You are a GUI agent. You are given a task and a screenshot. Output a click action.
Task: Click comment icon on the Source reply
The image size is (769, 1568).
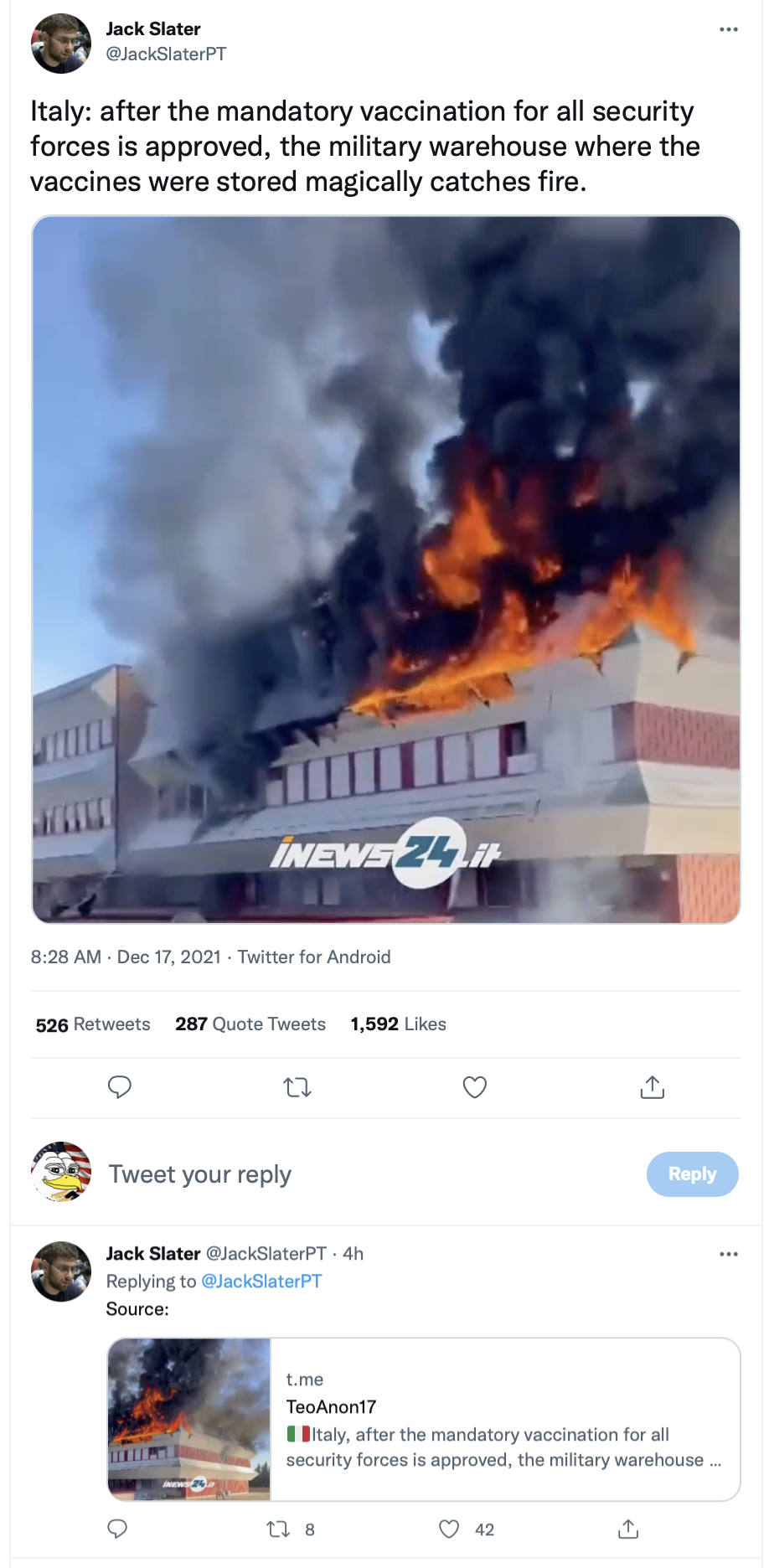(118, 1529)
